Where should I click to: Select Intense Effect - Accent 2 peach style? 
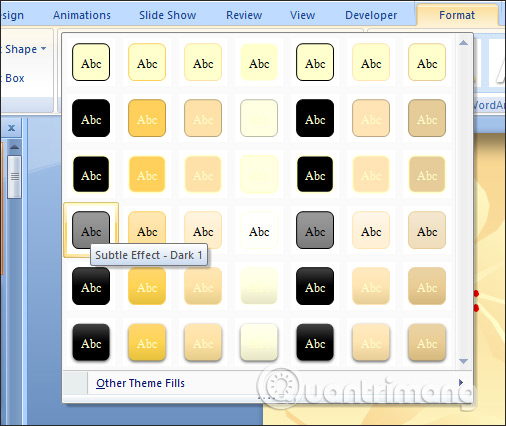pyautogui.click(x=203, y=342)
